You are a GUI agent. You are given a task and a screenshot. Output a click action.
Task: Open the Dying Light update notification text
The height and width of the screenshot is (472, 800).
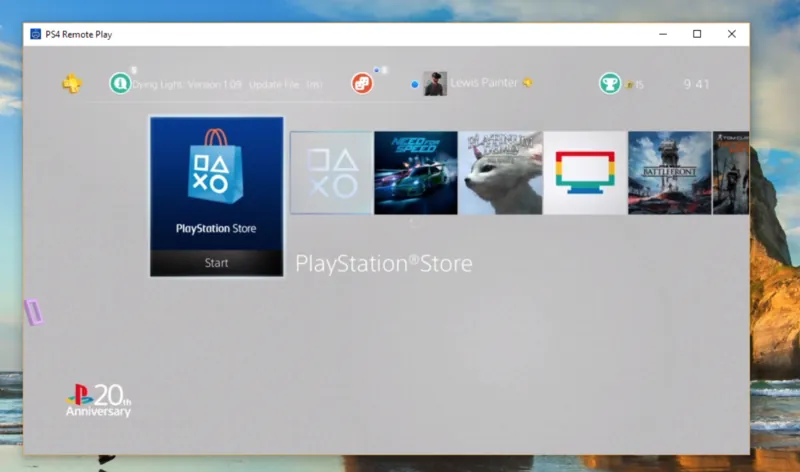227,84
